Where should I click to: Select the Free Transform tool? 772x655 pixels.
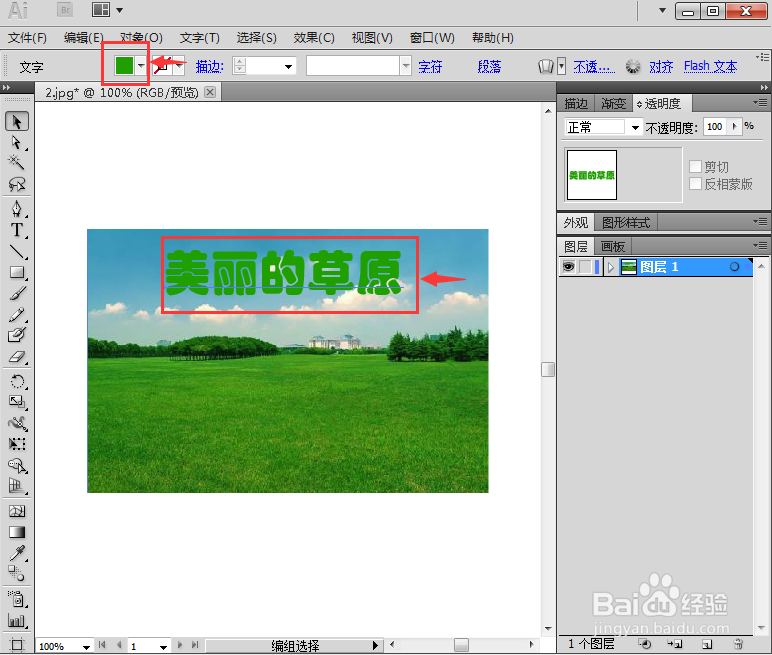(17, 444)
